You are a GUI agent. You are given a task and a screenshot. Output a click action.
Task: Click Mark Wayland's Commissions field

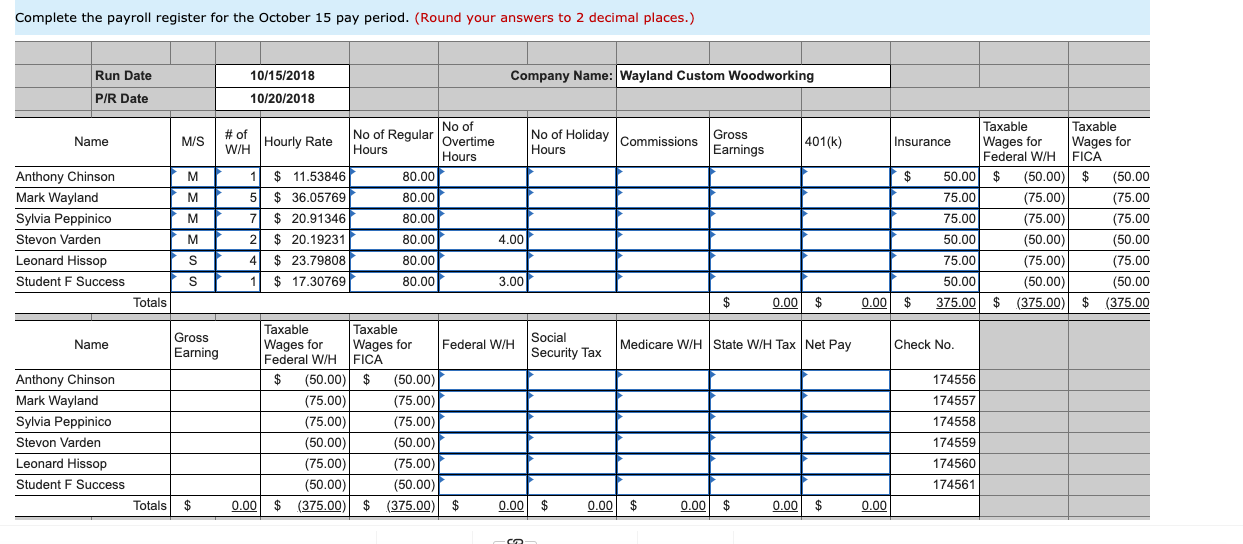[663, 198]
